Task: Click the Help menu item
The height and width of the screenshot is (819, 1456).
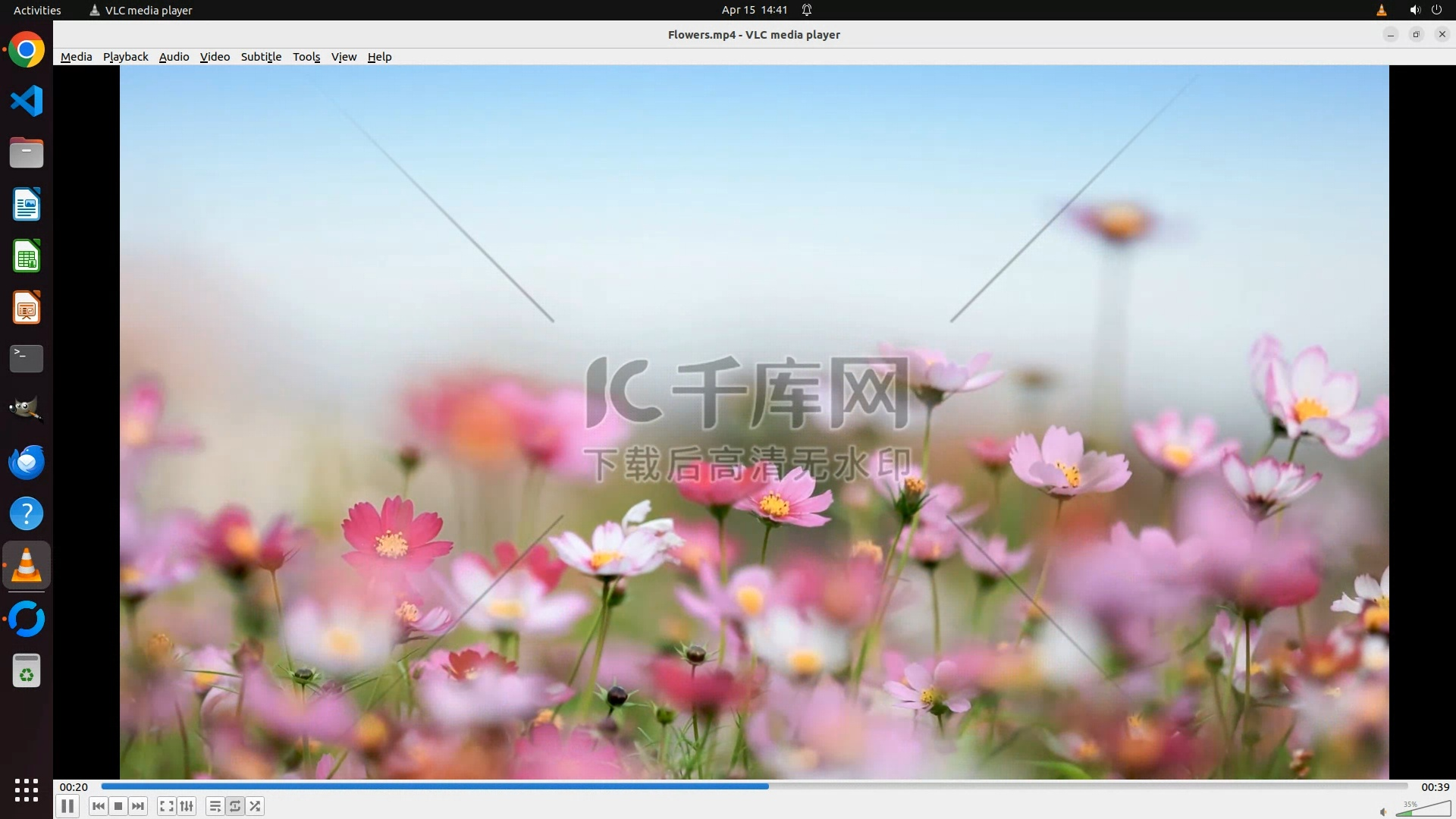Action: pos(379,57)
